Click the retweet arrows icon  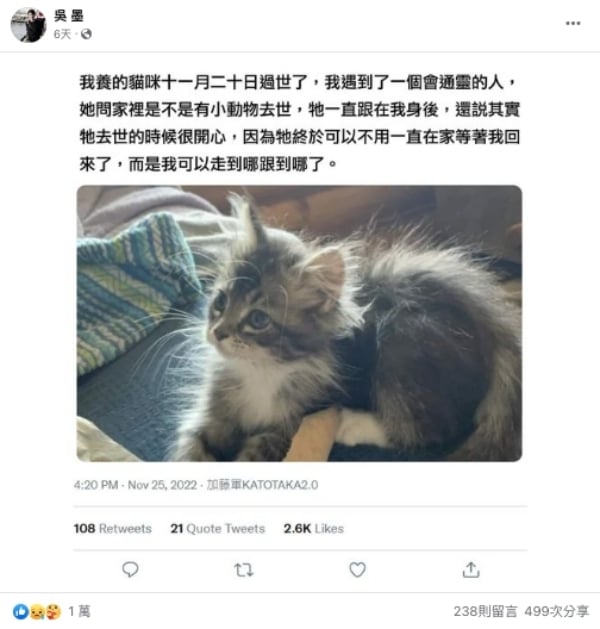coord(243,570)
